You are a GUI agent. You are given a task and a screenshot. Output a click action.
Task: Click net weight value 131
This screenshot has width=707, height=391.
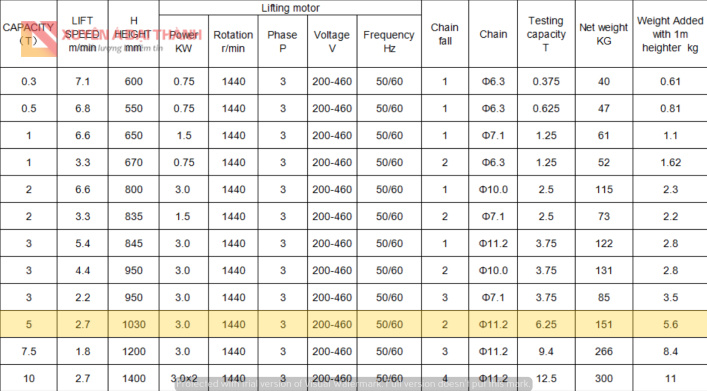pos(604,271)
